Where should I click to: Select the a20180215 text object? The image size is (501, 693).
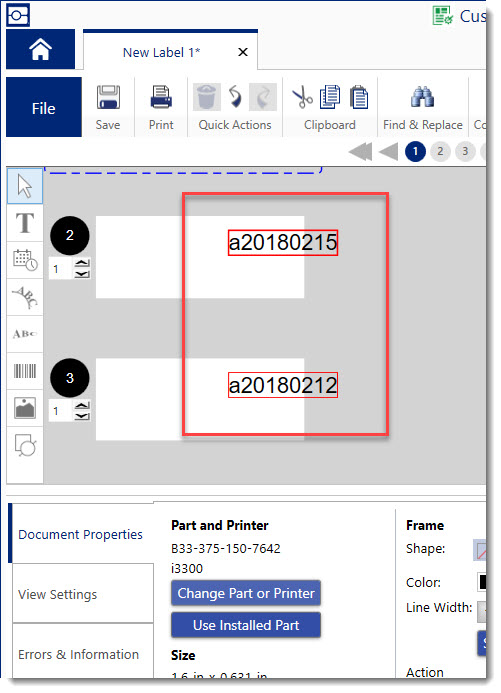(283, 243)
